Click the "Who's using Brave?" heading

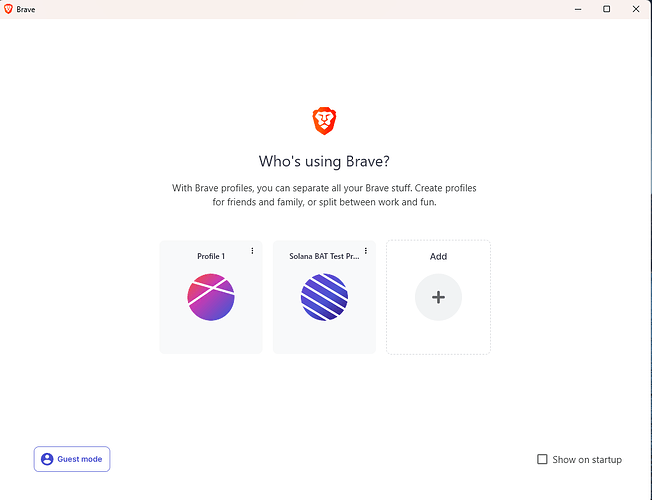click(x=324, y=161)
